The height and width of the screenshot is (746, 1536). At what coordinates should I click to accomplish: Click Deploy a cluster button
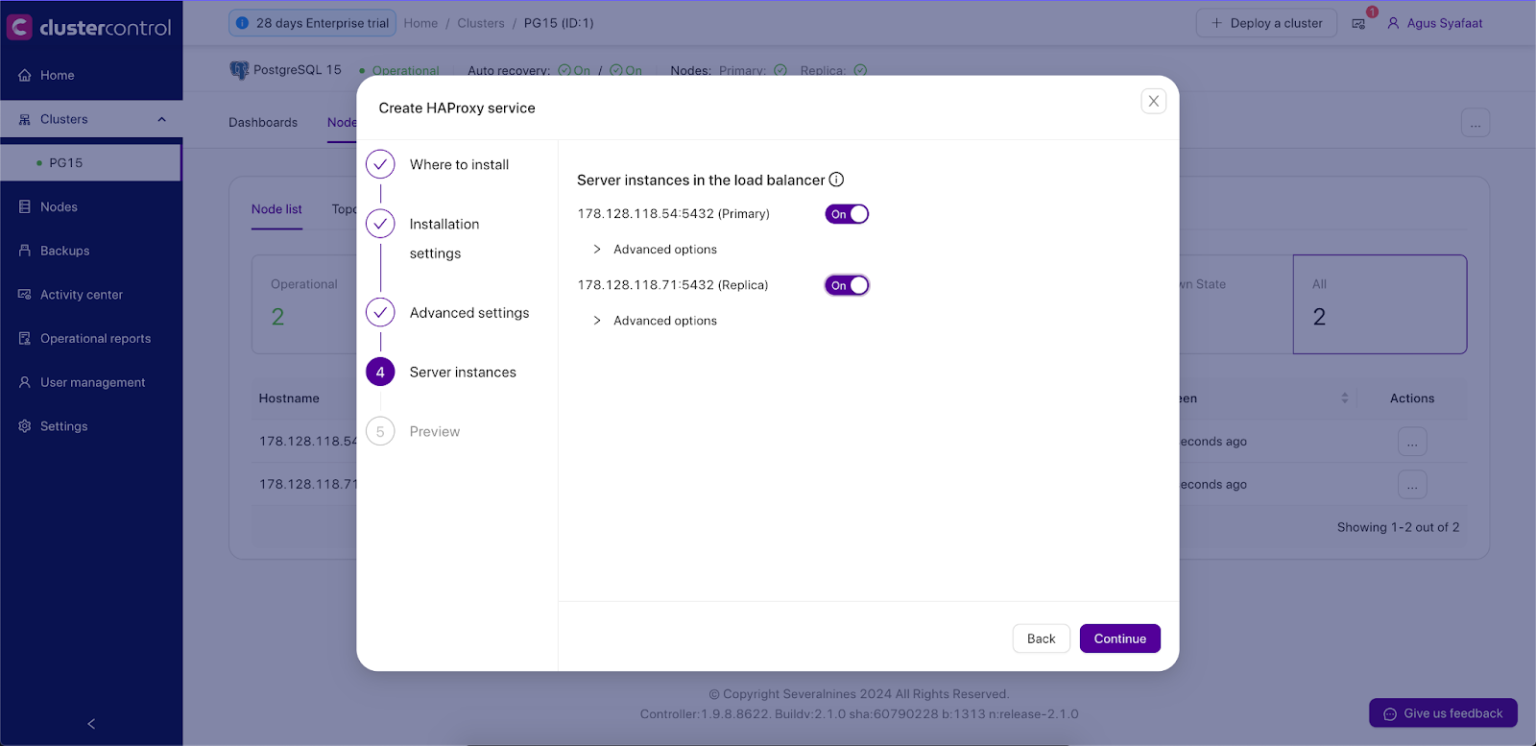[1266, 23]
